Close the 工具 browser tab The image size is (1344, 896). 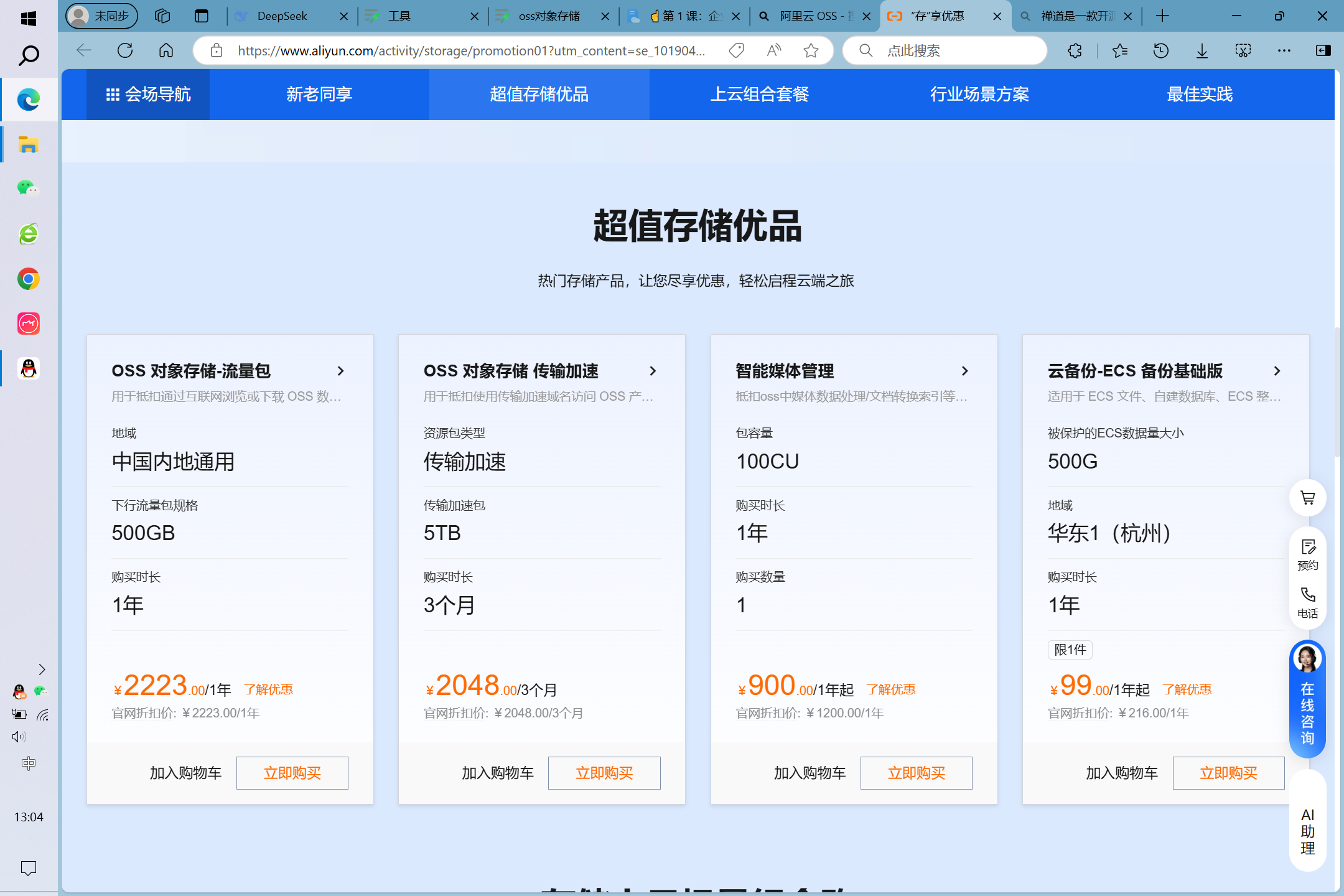pyautogui.click(x=475, y=16)
